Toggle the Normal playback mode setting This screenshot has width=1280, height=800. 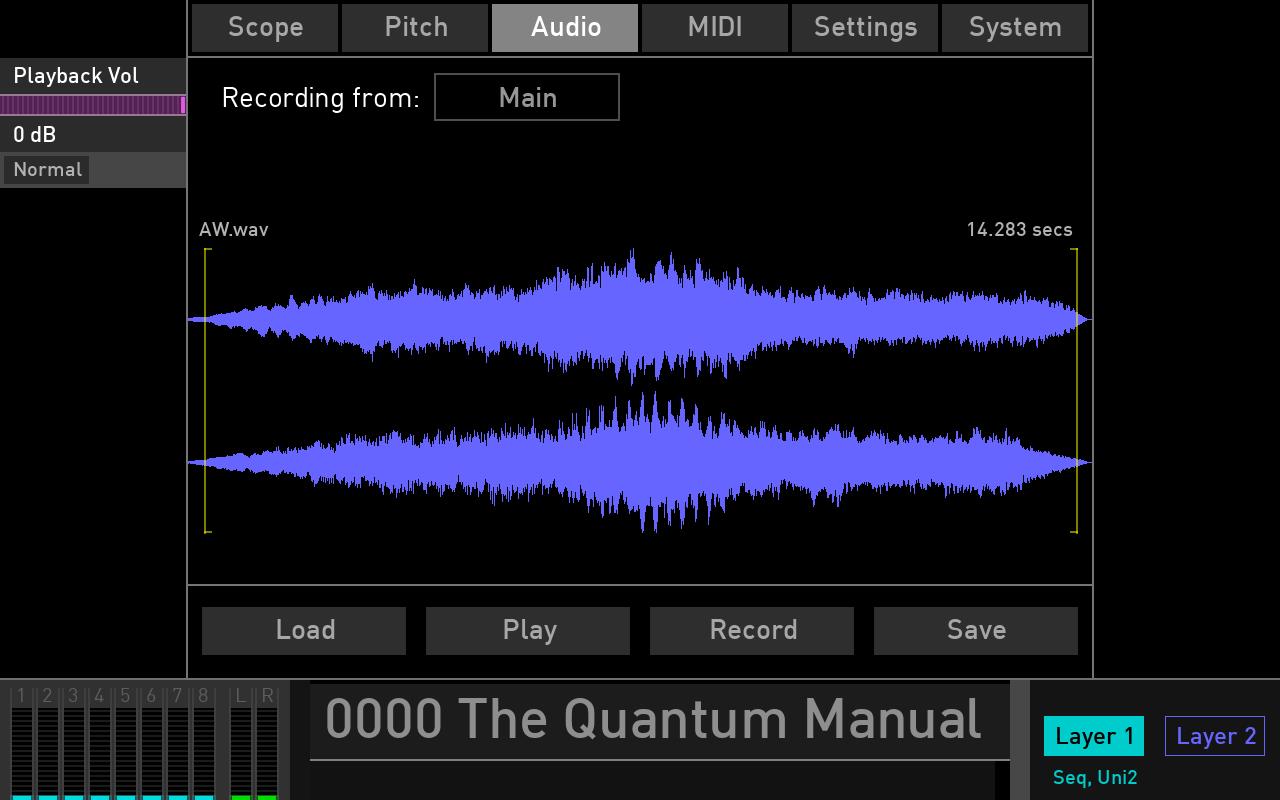click(x=46, y=169)
